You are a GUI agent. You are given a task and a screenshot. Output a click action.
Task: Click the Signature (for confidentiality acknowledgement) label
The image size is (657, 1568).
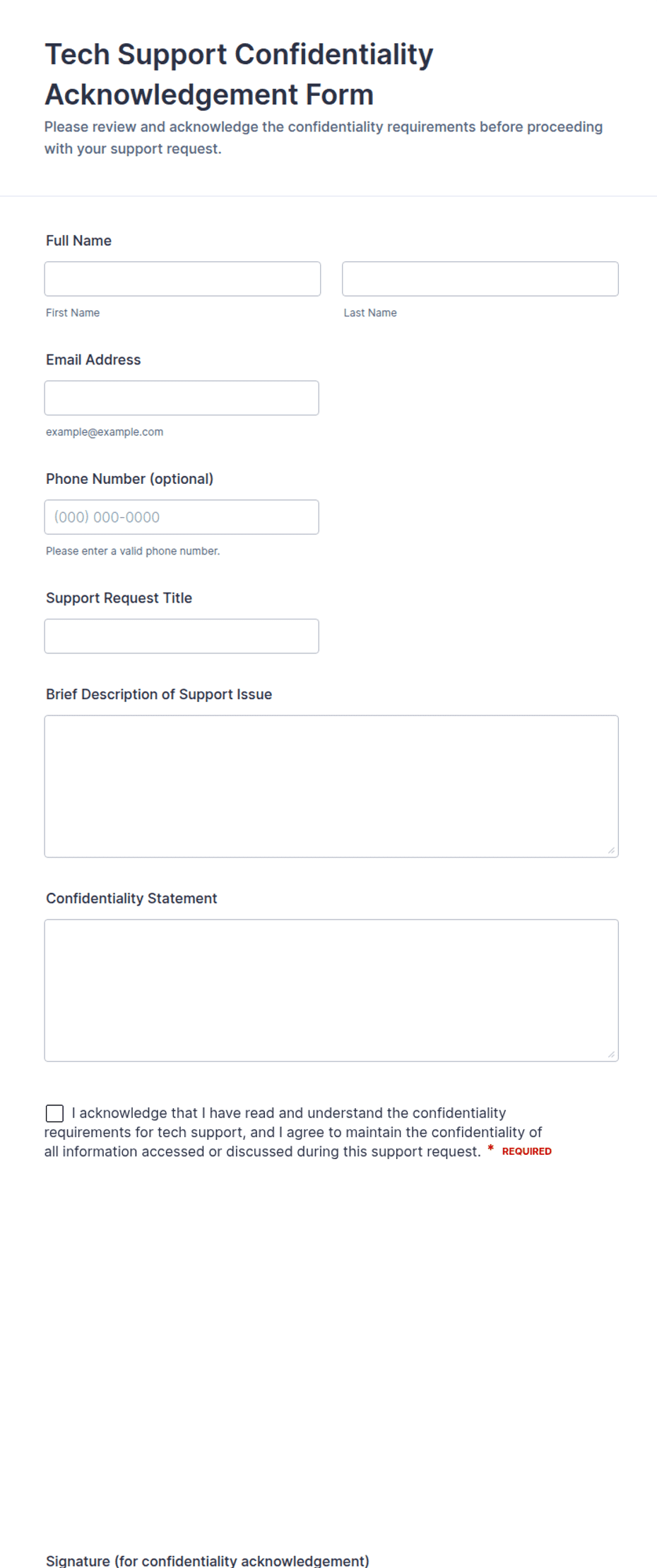click(x=208, y=1560)
